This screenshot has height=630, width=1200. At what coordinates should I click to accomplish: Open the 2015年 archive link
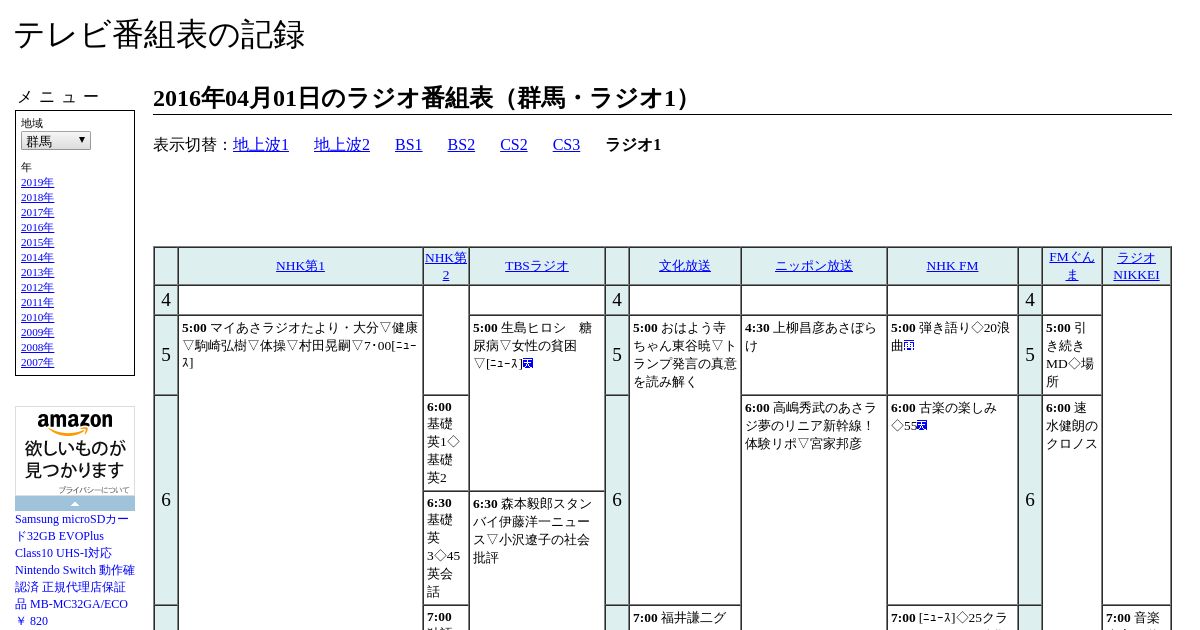(x=37, y=242)
